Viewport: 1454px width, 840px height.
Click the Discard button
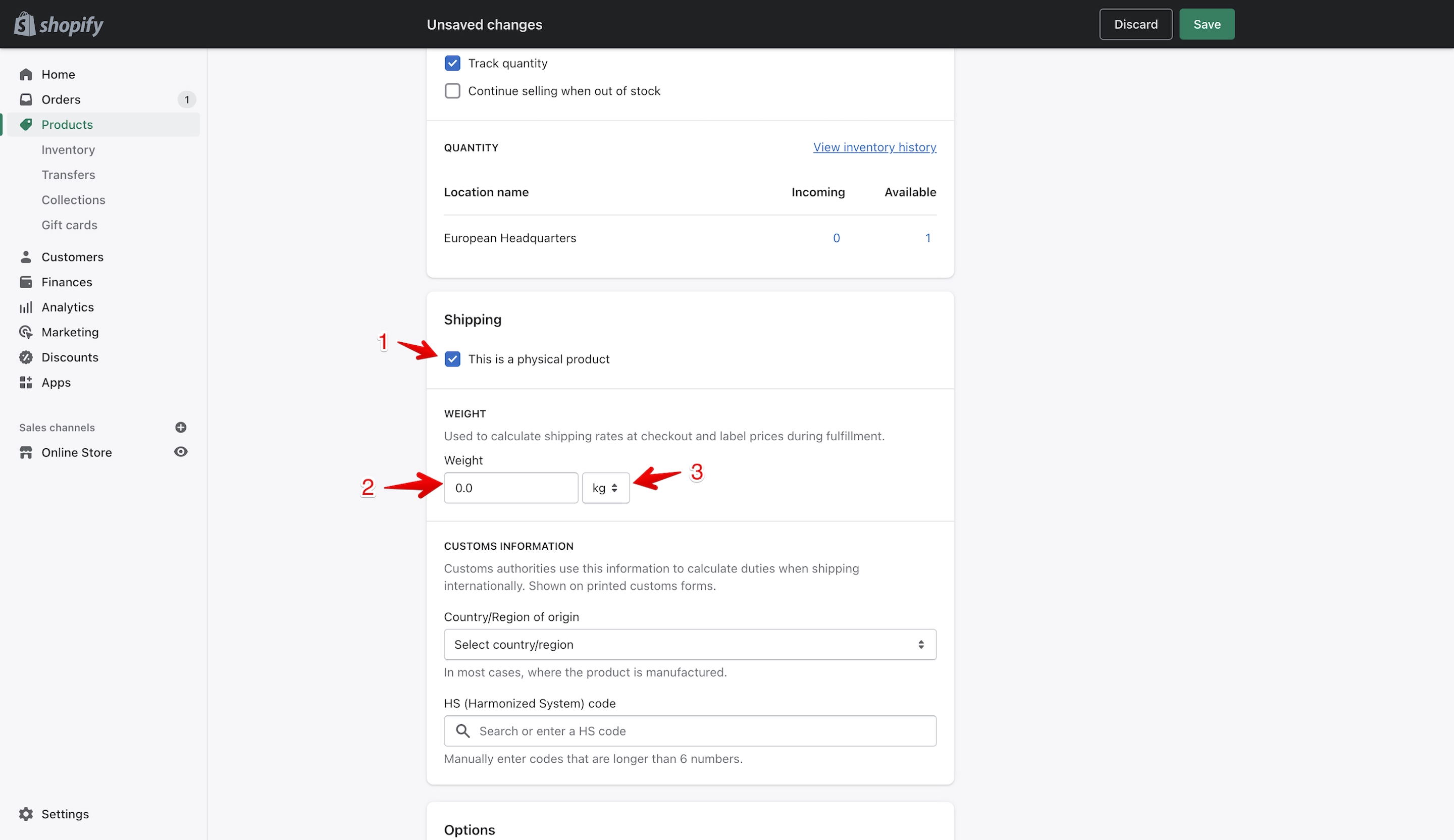tap(1135, 24)
